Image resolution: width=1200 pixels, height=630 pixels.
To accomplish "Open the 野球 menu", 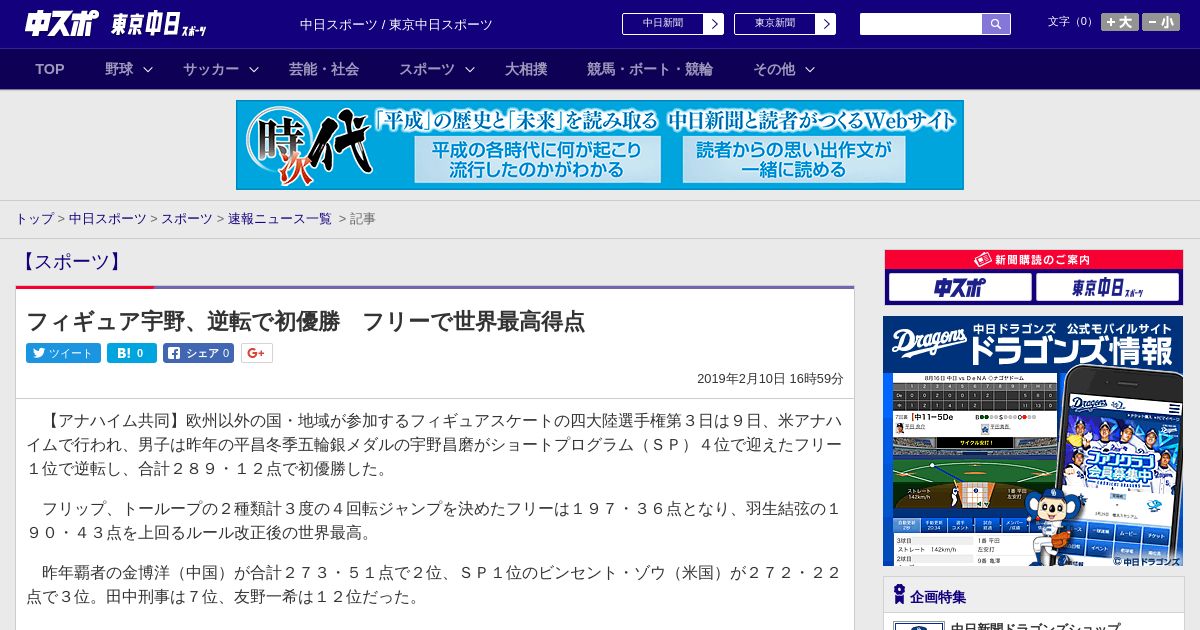I will [119, 69].
